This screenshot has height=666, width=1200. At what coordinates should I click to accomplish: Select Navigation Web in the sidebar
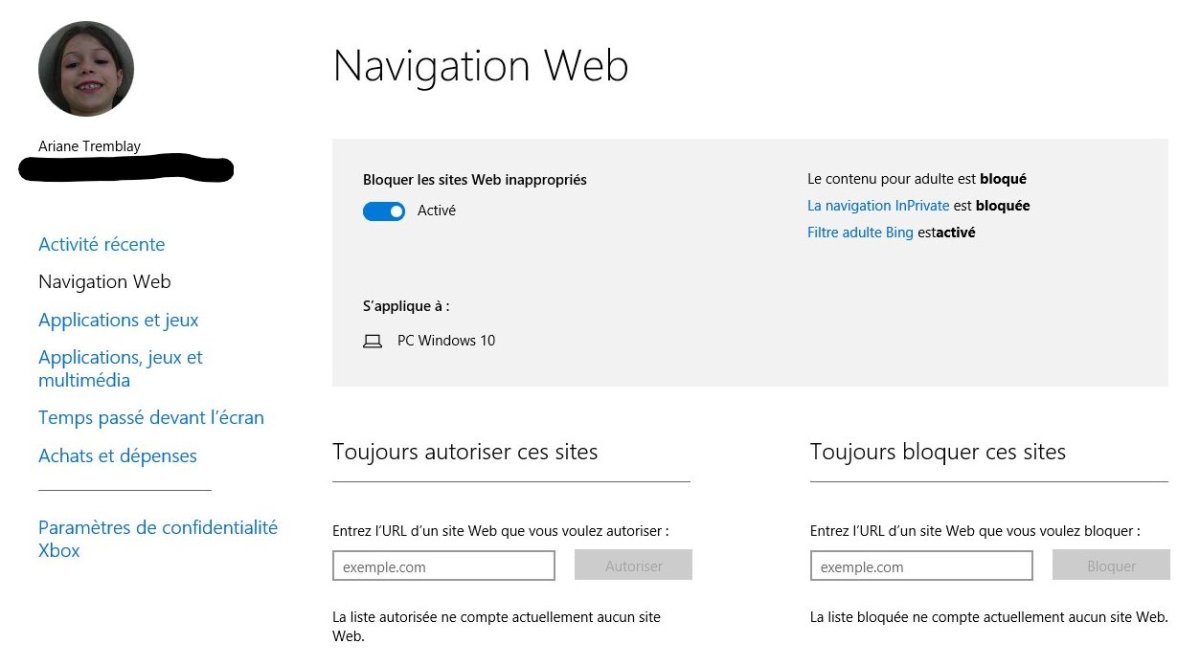coord(104,282)
